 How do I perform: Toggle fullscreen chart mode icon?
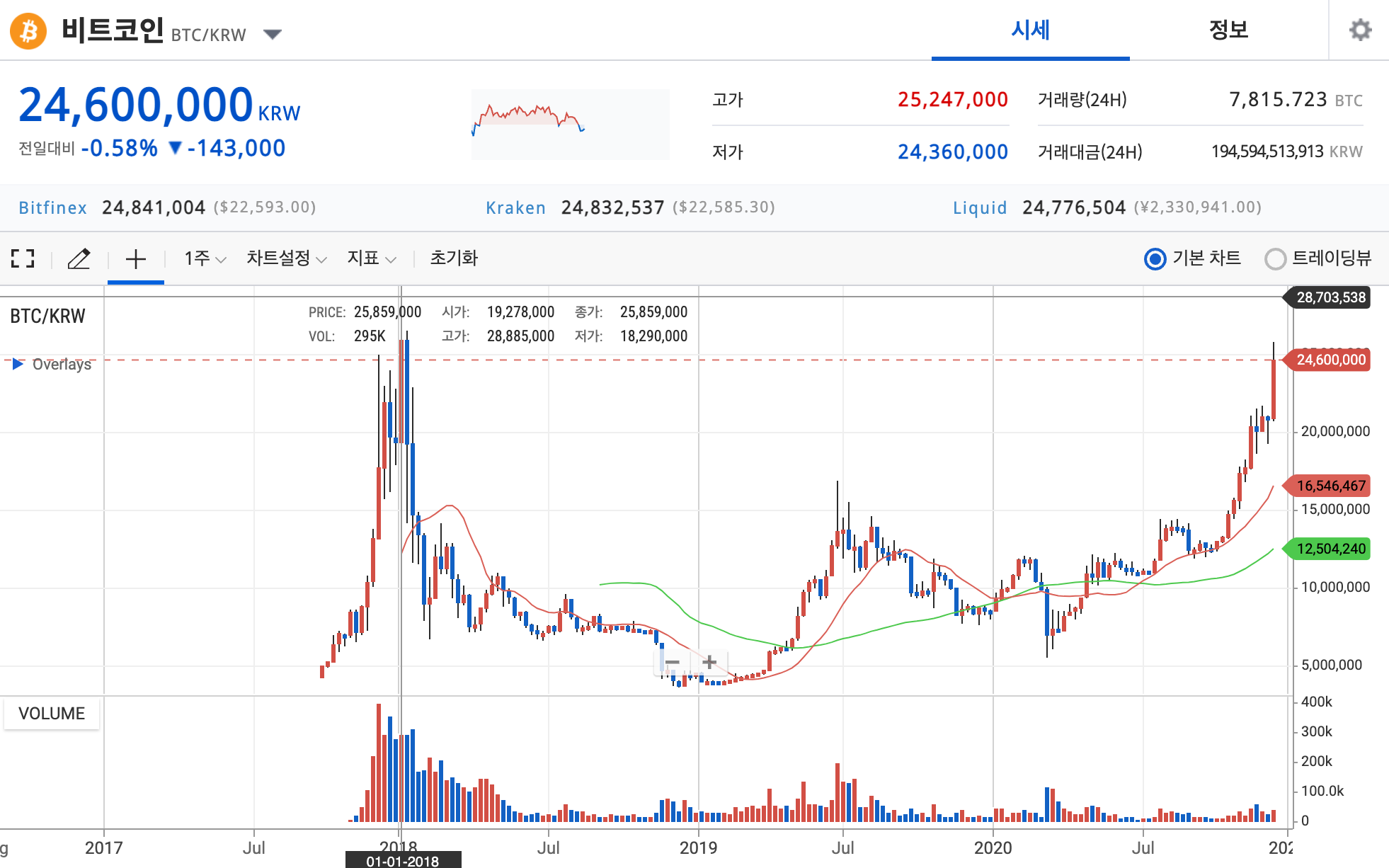(x=23, y=258)
